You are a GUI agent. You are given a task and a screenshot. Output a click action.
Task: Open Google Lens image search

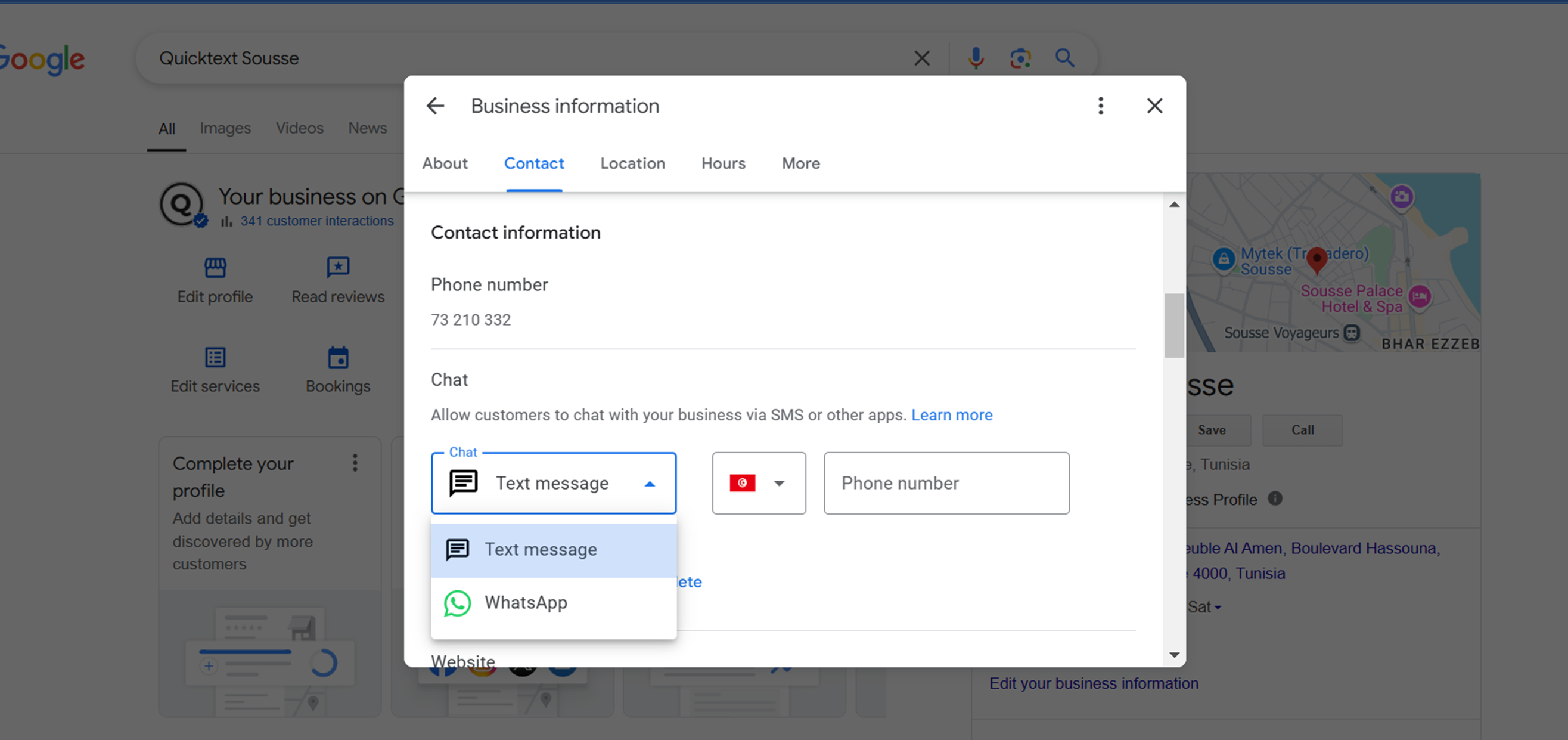click(x=1021, y=58)
